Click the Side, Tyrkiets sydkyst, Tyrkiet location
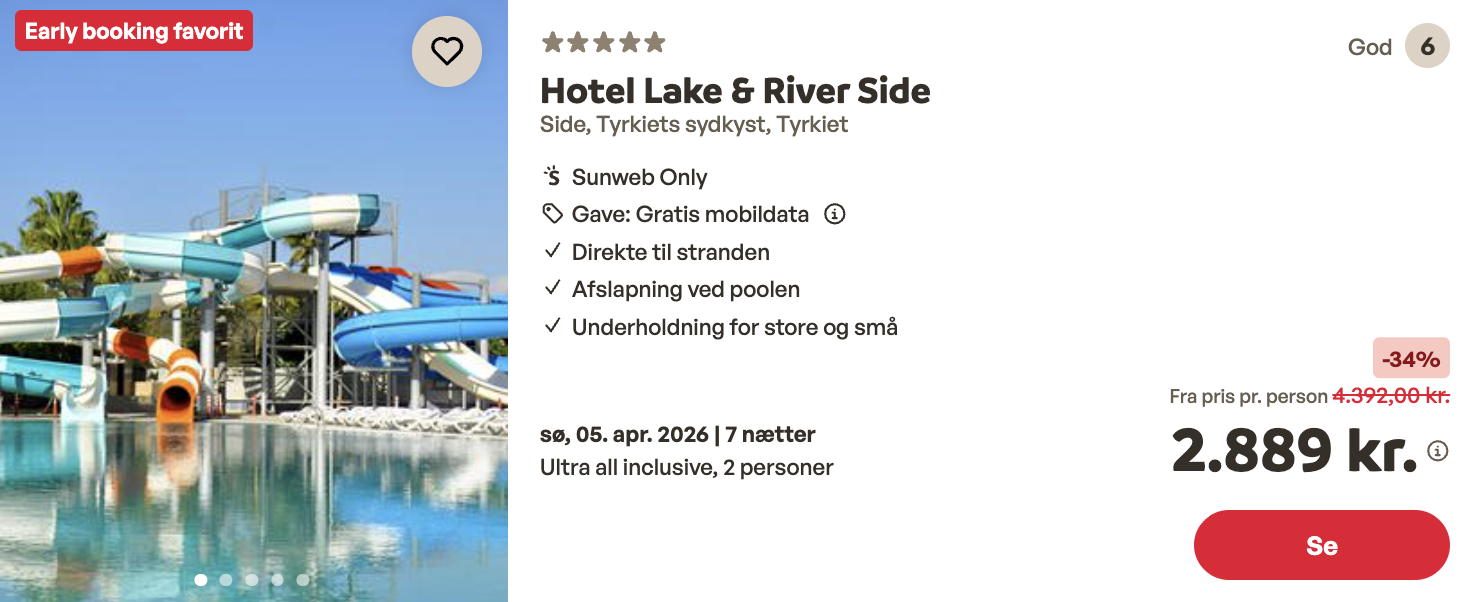This screenshot has height=602, width=1474. (694, 125)
